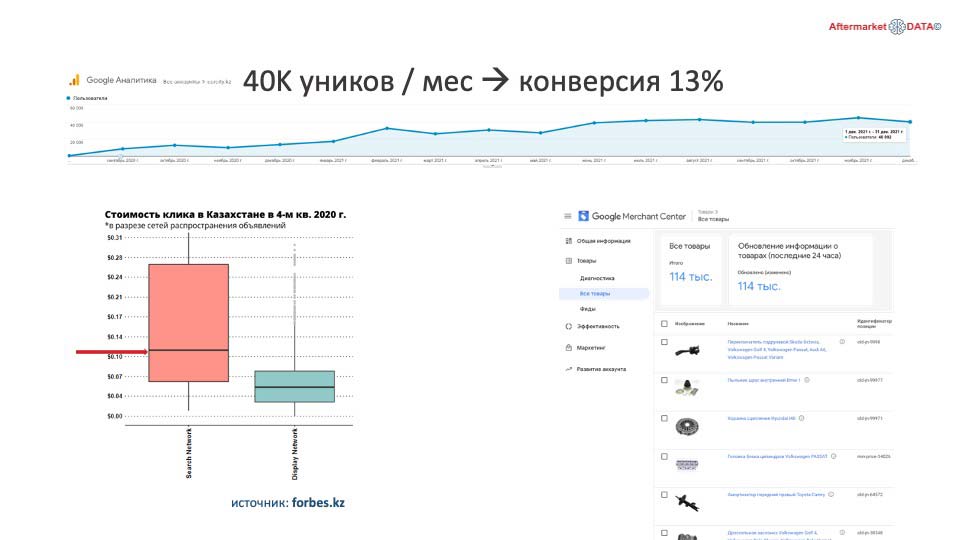Check the Volkswagen PASSAT row checkbox

click(664, 457)
